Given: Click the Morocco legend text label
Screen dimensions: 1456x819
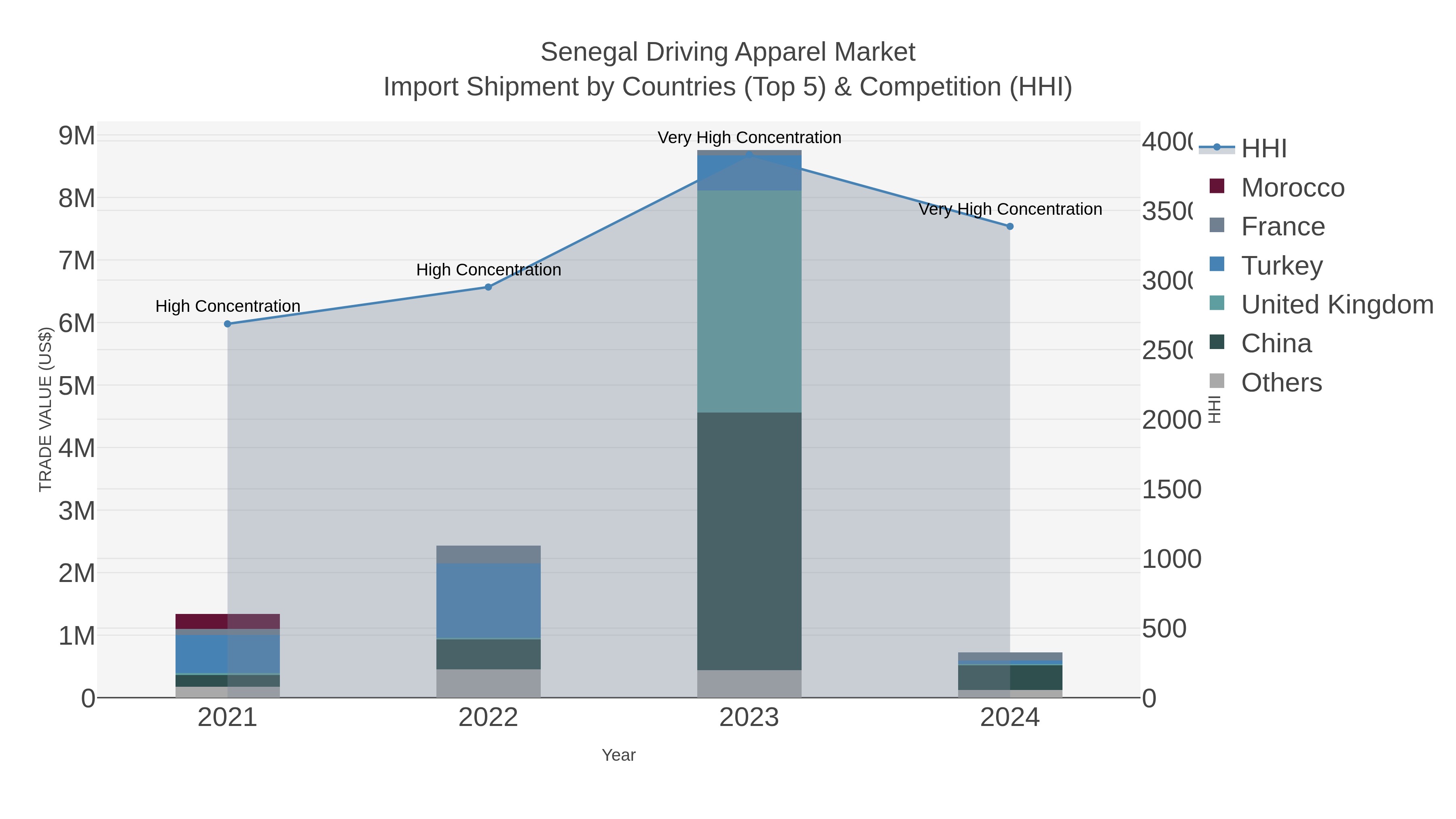Looking at the screenshot, I should (1293, 187).
